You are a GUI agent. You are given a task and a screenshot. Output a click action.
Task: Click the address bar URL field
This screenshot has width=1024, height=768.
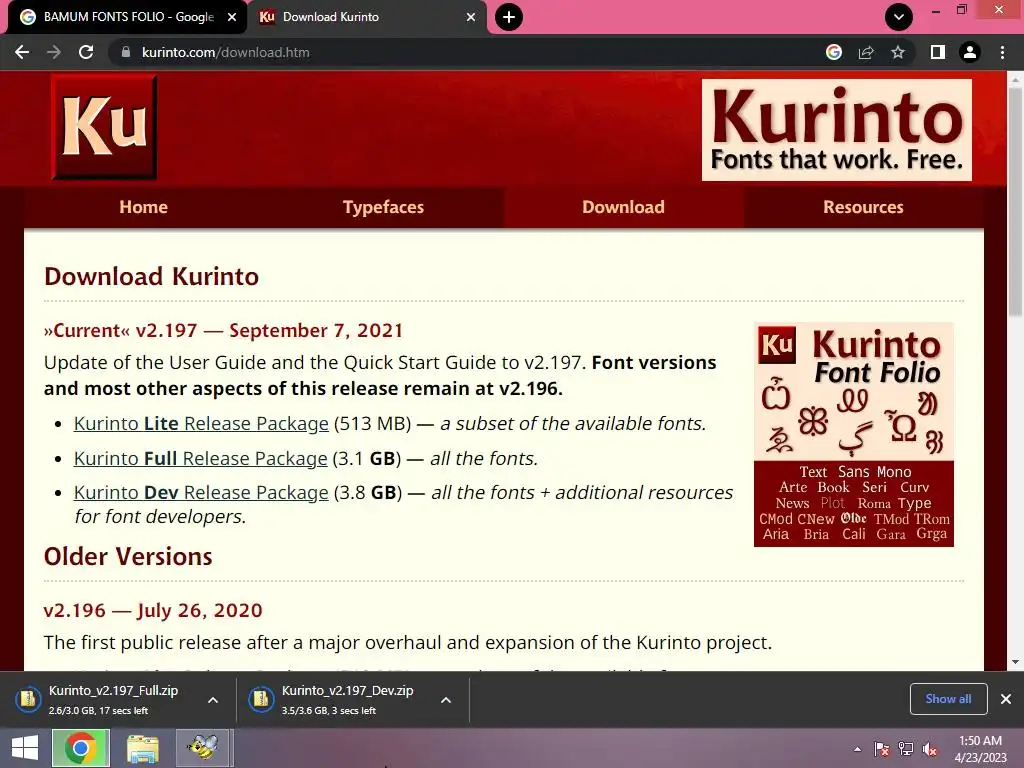point(457,52)
